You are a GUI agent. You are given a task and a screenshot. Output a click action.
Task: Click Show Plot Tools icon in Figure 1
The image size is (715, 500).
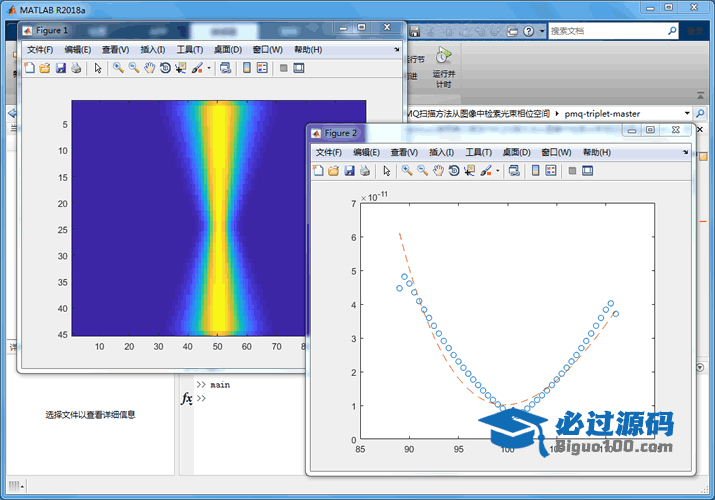point(299,68)
